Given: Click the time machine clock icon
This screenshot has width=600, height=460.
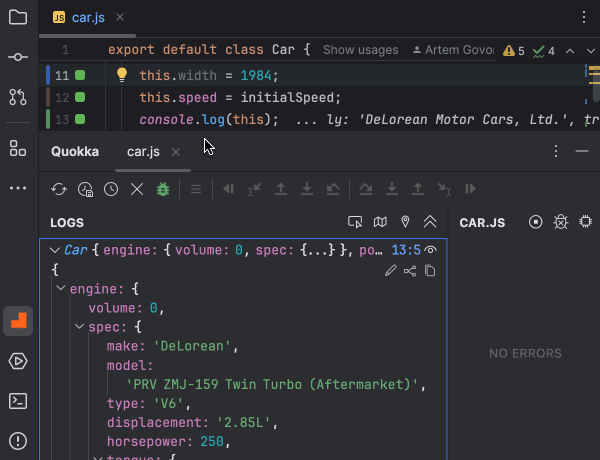Looking at the screenshot, I should coord(111,189).
